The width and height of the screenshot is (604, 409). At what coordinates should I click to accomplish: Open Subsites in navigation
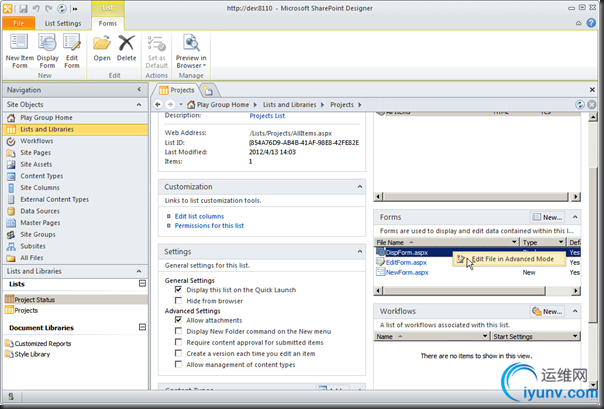(x=33, y=246)
